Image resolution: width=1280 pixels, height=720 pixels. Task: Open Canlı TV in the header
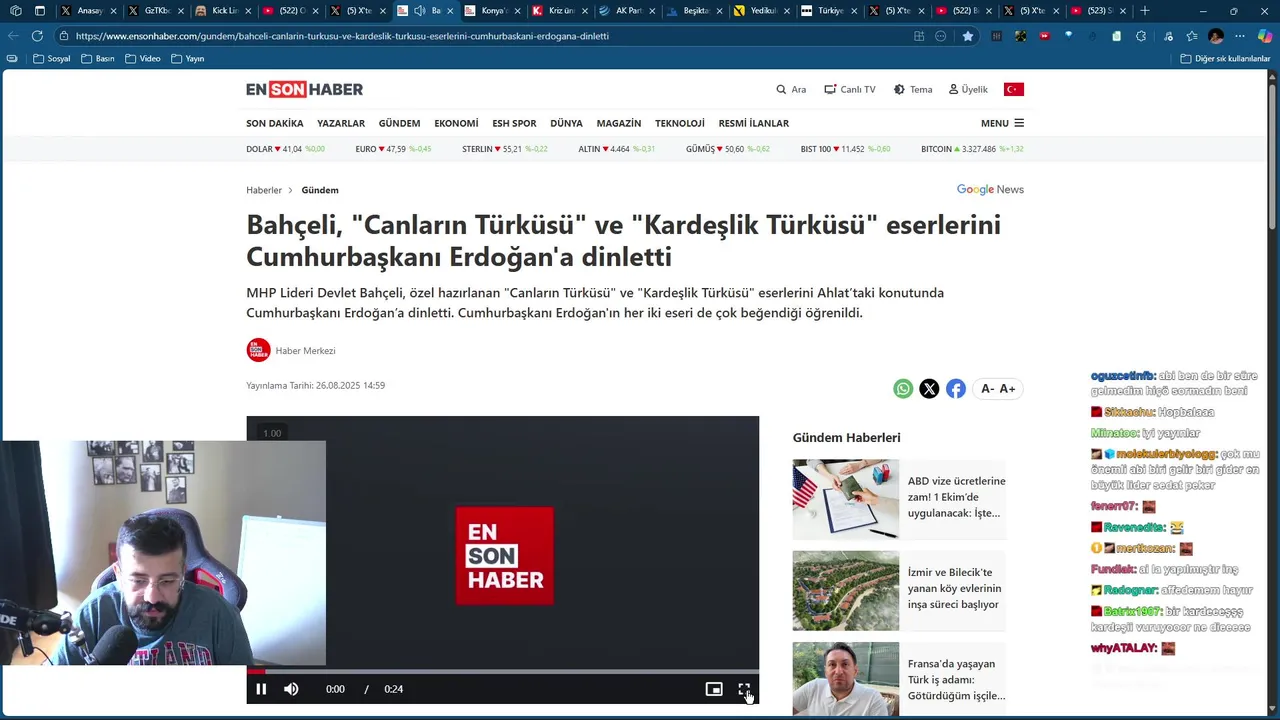tap(850, 89)
